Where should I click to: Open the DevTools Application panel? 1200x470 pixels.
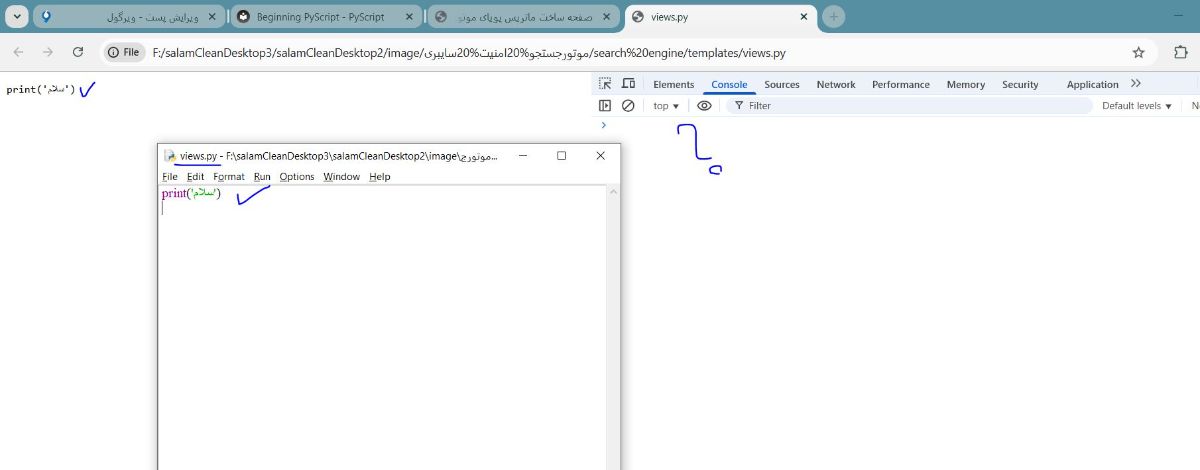click(x=1092, y=85)
